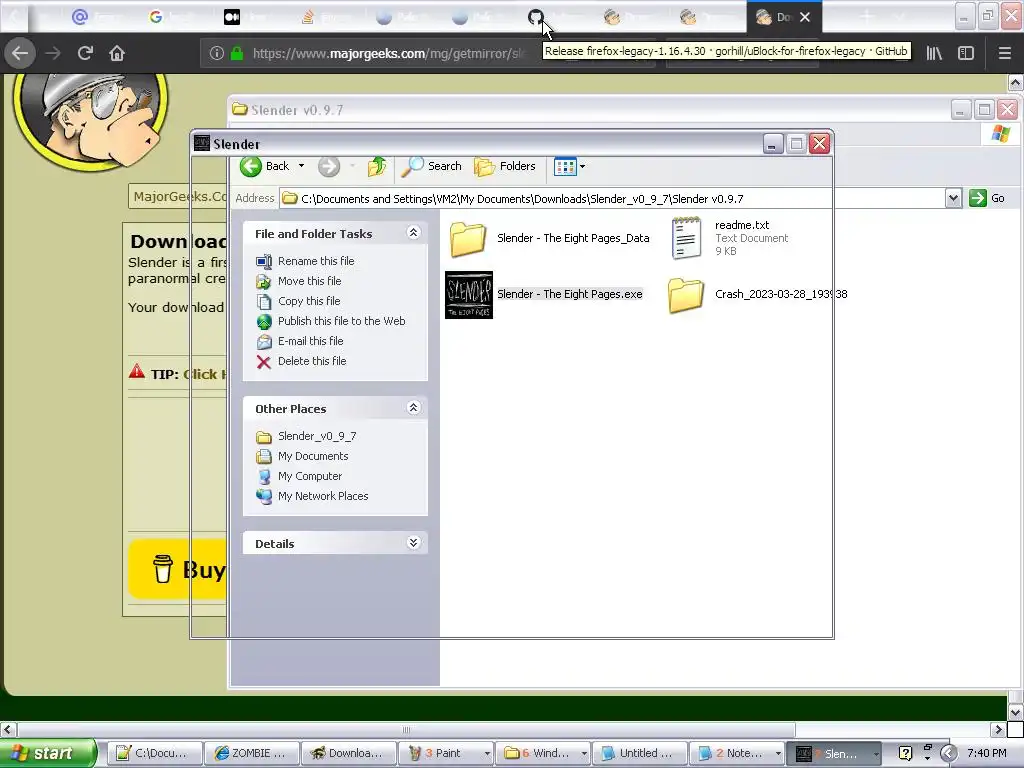Collapse File and Folder Tasks panel
This screenshot has width=1024, height=768.
413,233
